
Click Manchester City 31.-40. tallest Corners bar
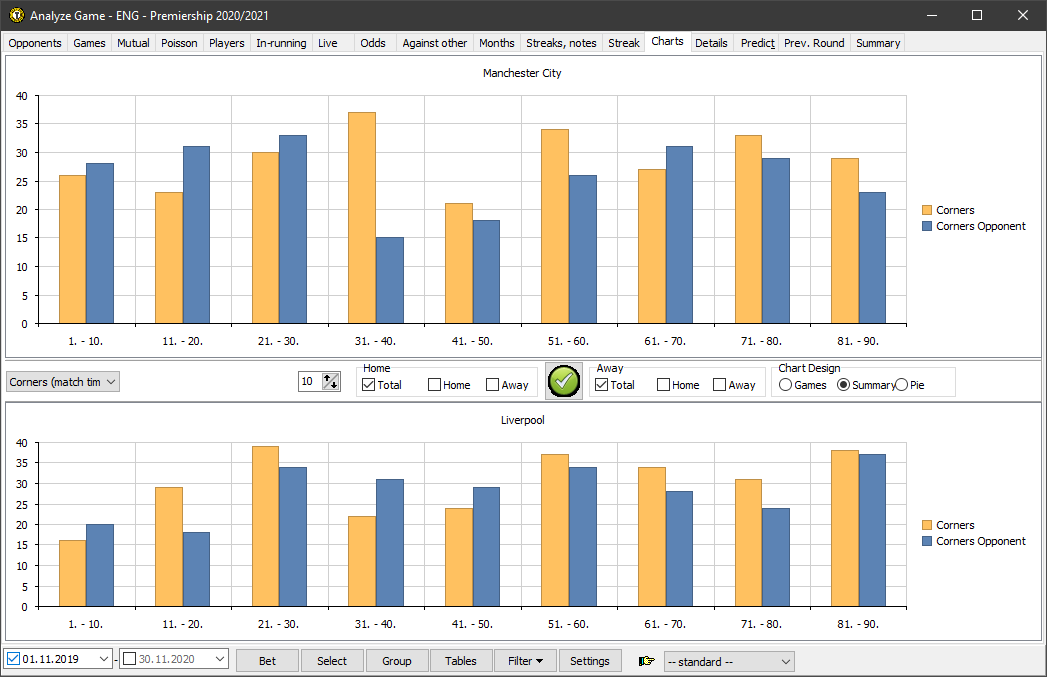tap(362, 217)
